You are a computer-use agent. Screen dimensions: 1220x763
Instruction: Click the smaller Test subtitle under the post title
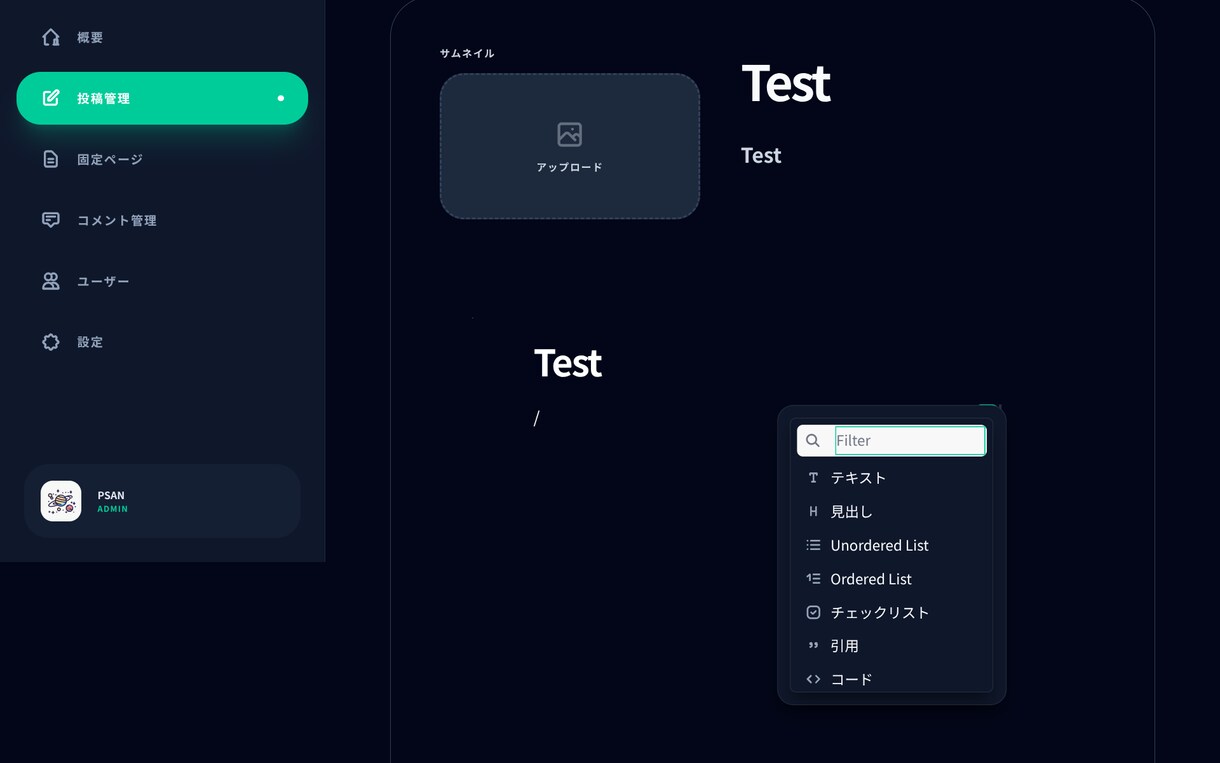(761, 155)
